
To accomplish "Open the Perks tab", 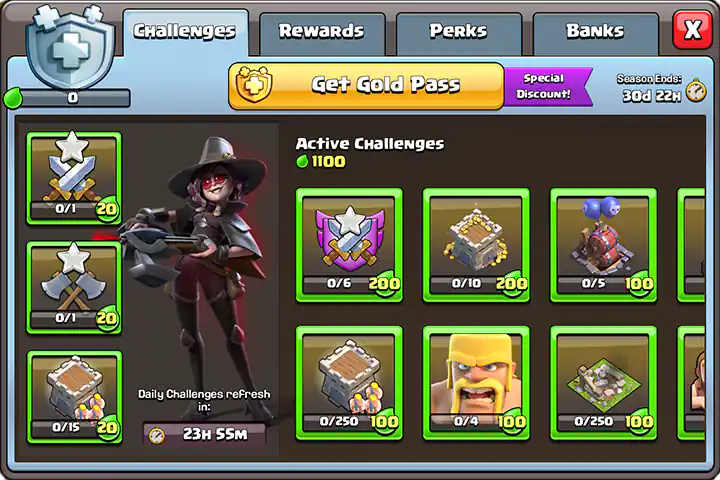I will pyautogui.click(x=458, y=33).
